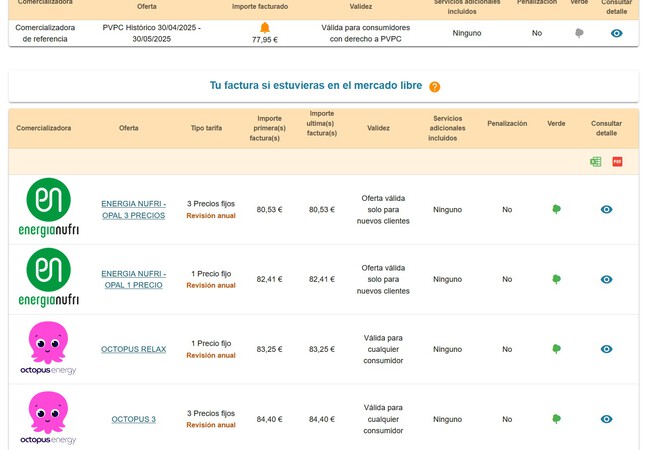Click Octopus Energy logo in RELAX row
Viewport: 650px width, 450px height.
point(48,348)
